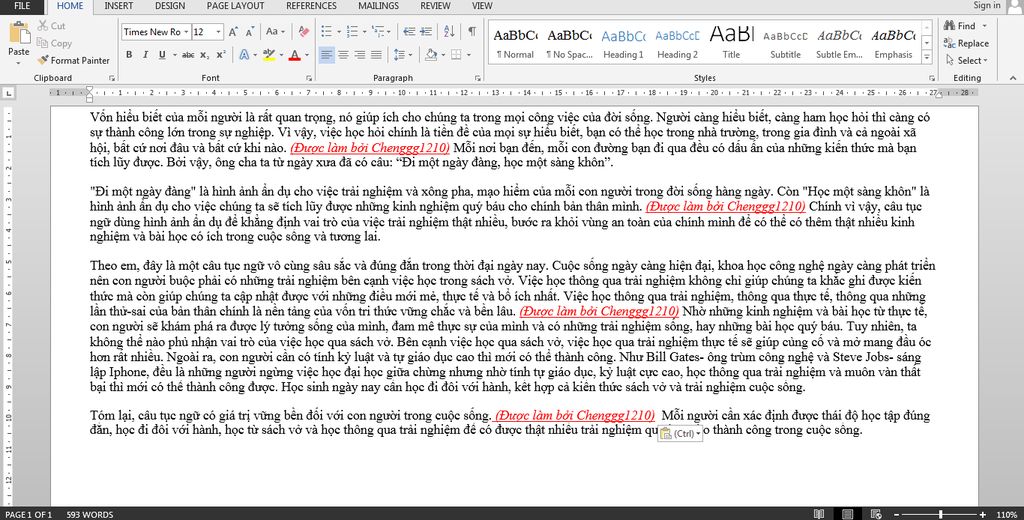The image size is (1024, 520).
Task: Apply borders grid icon
Action: click(456, 55)
